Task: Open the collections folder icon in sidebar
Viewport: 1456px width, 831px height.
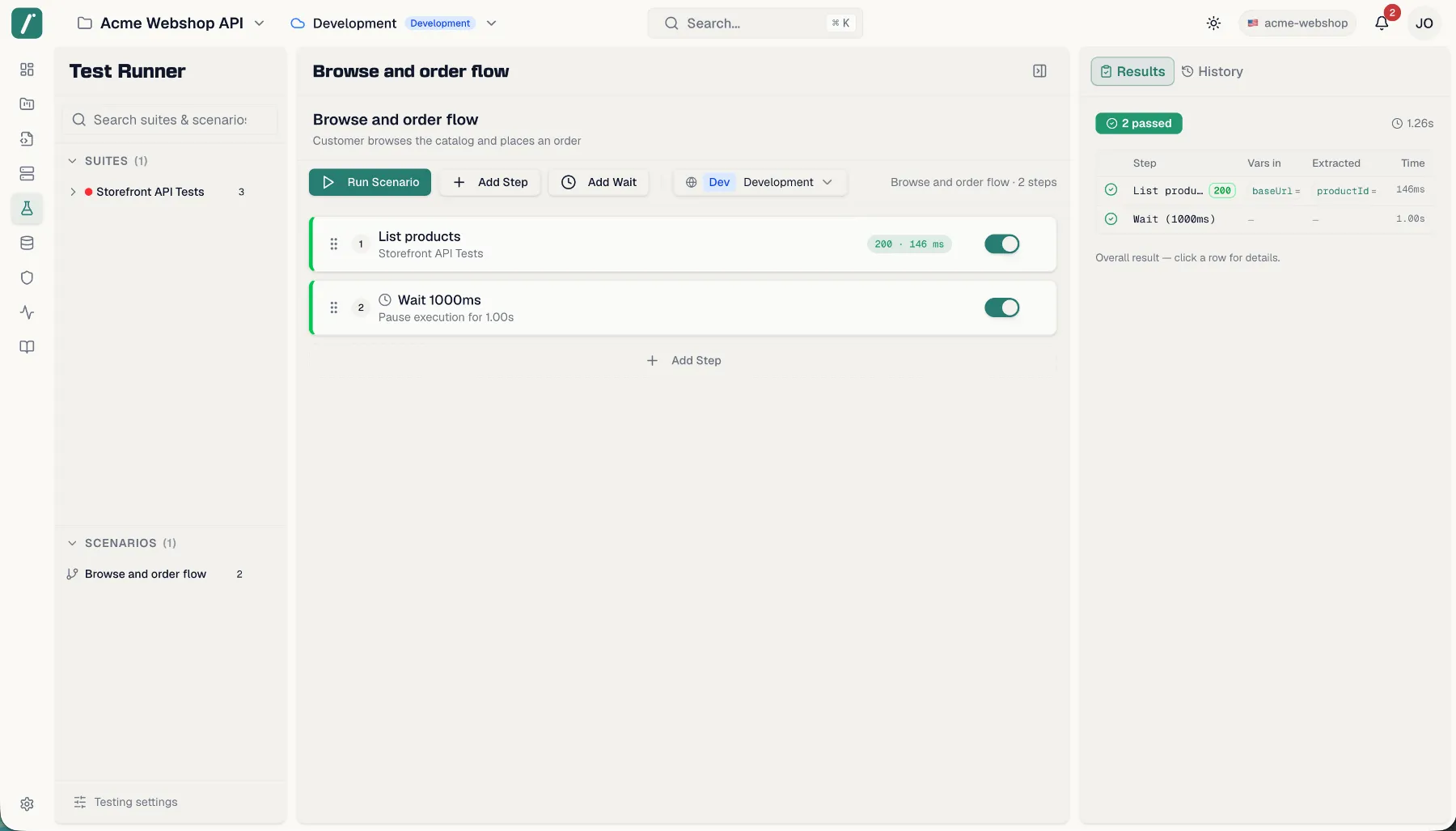Action: (x=27, y=104)
